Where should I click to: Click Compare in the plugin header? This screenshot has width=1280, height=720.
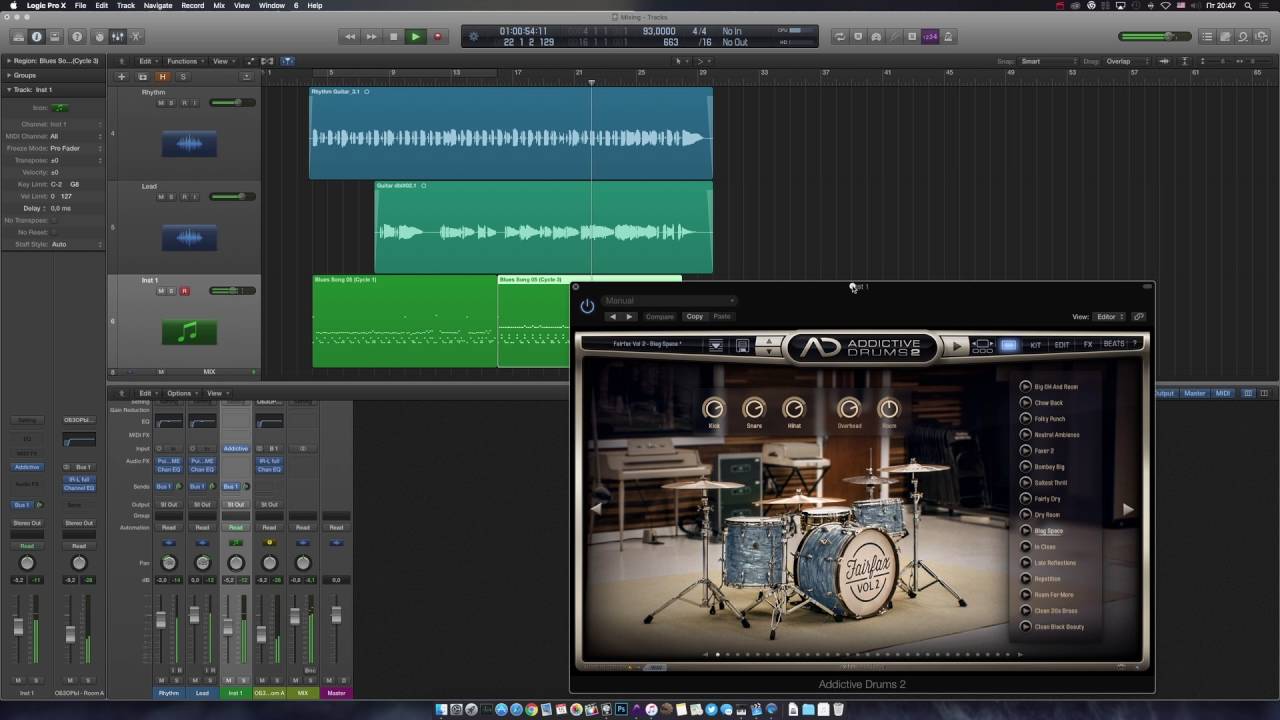pos(660,316)
